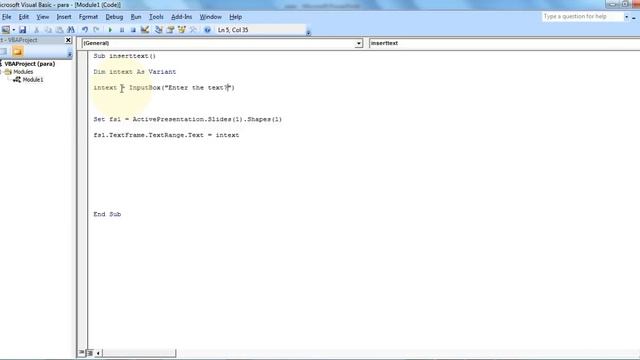Click the Toolbox icon in the toolbar
This screenshot has height=360, width=640.
tap(193, 30)
